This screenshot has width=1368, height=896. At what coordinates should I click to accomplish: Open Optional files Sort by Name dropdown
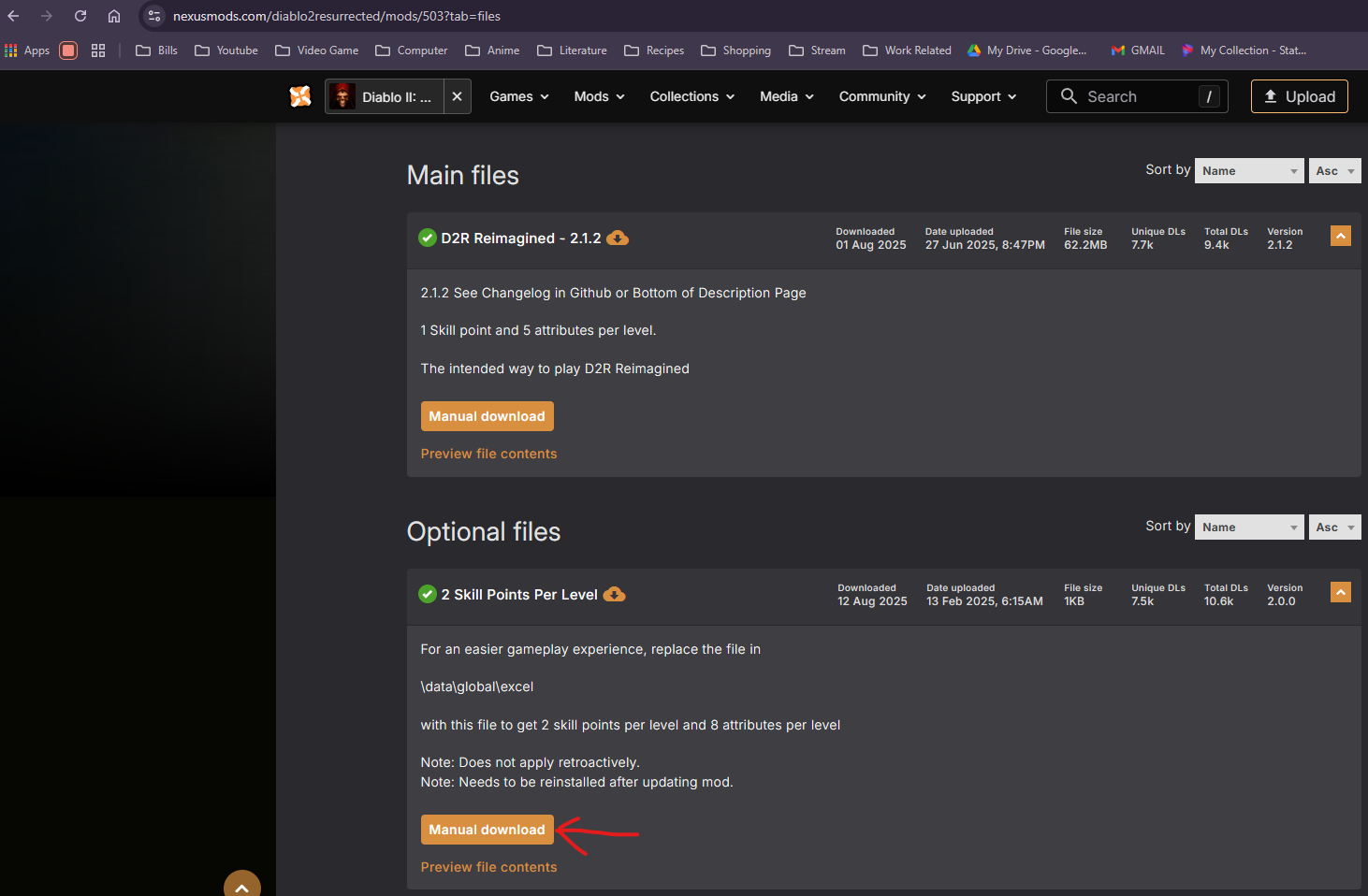(1249, 527)
